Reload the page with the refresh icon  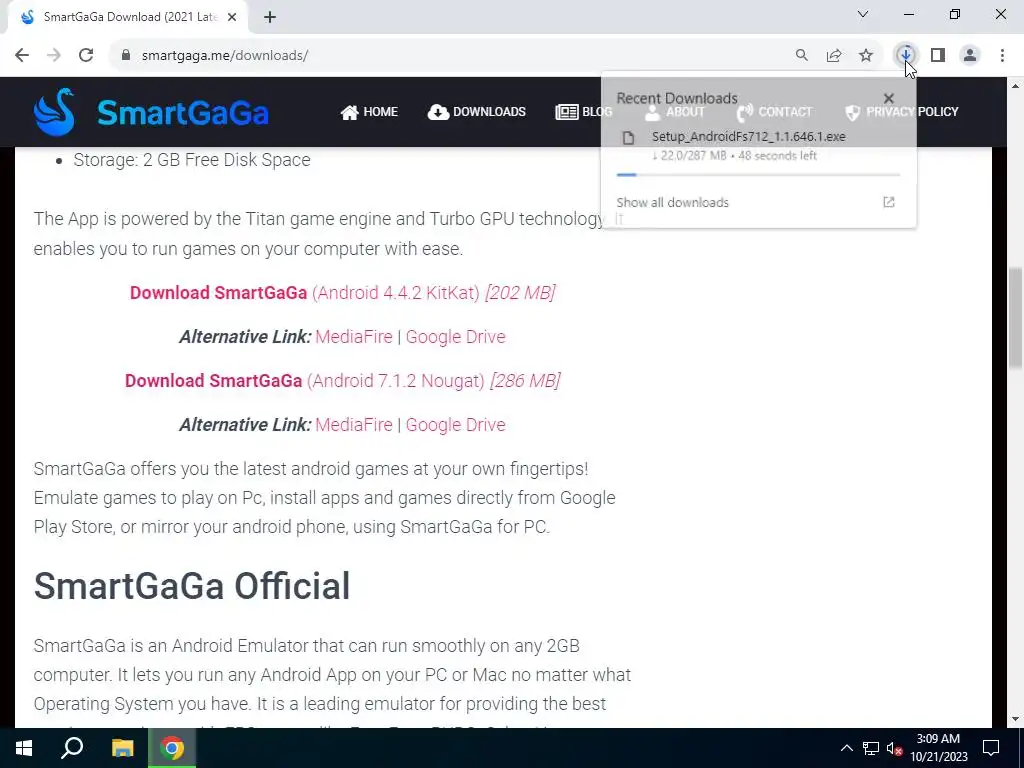tap(86, 56)
